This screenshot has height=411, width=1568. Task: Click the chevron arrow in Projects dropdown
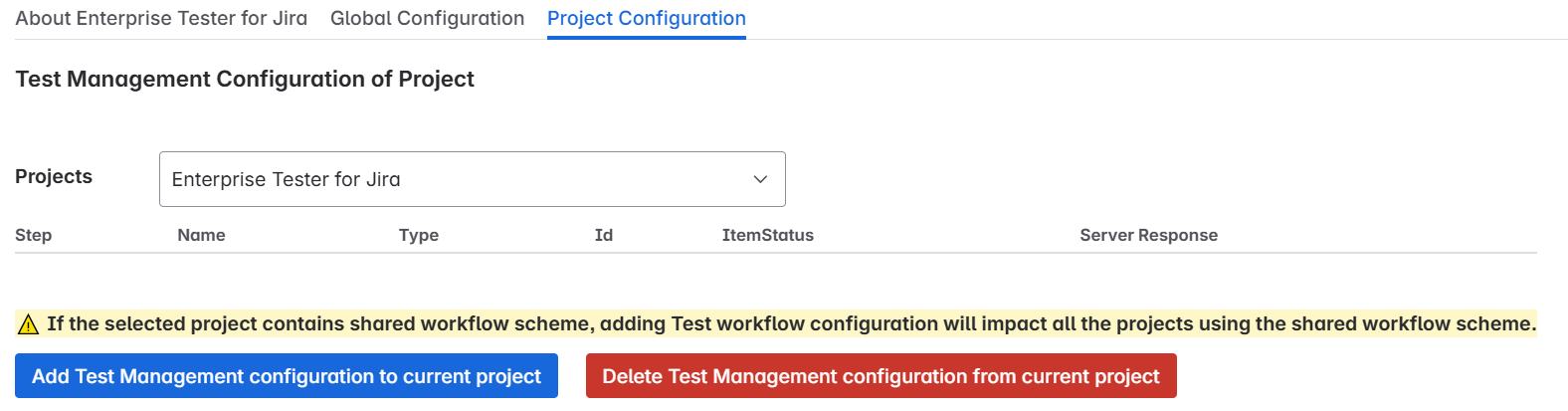click(760, 179)
